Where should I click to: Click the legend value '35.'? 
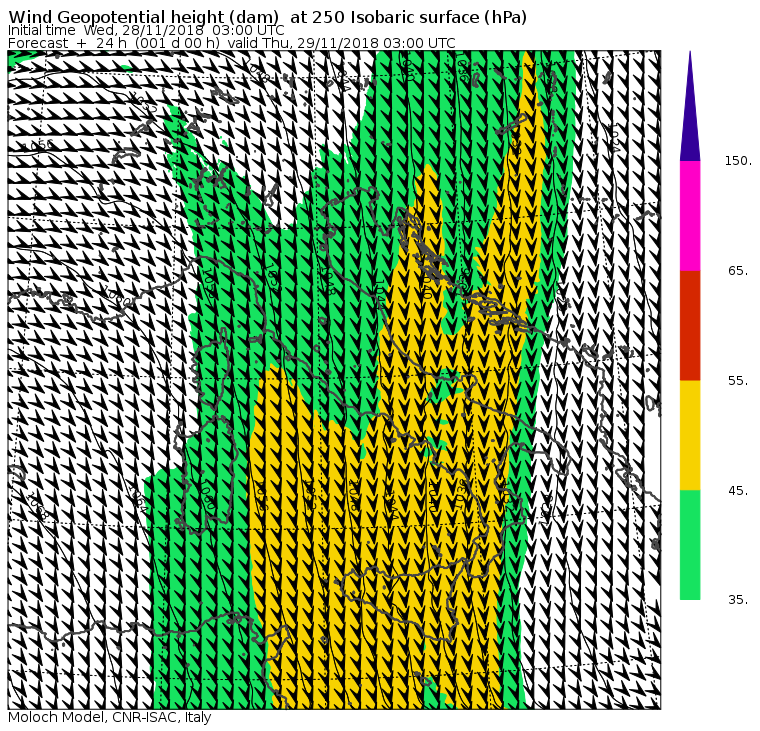738,600
